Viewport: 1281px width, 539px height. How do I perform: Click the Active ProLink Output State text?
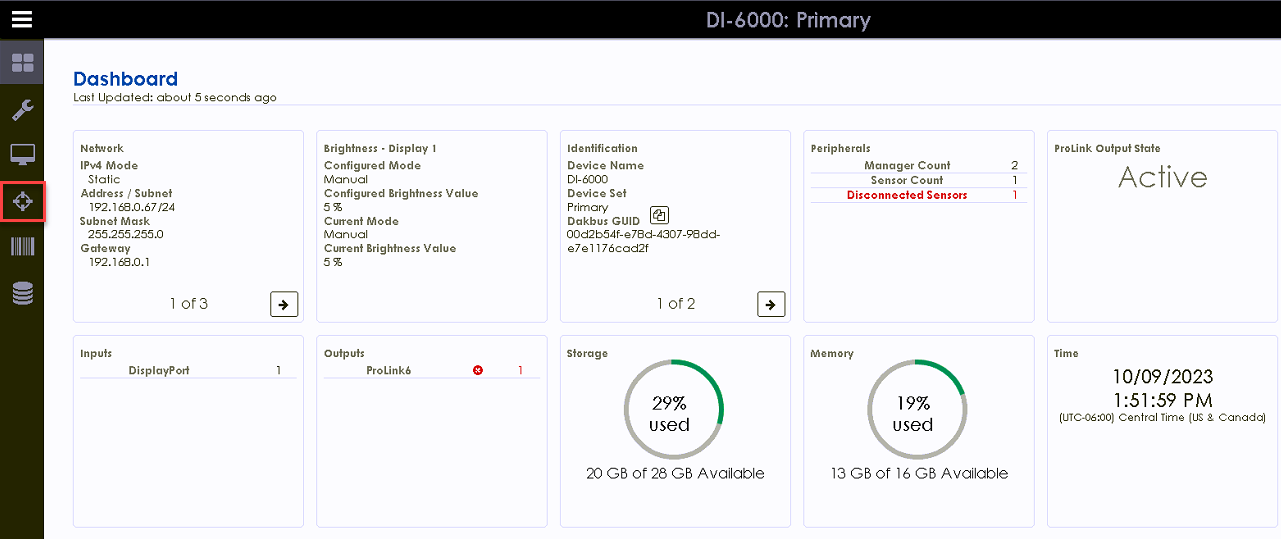coord(1162,178)
